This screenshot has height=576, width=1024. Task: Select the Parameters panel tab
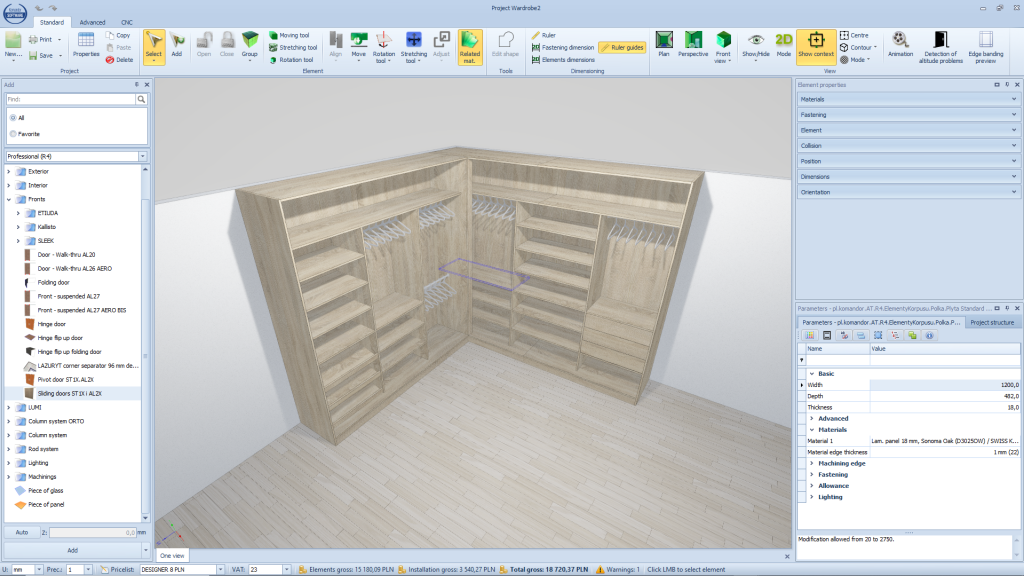881,323
